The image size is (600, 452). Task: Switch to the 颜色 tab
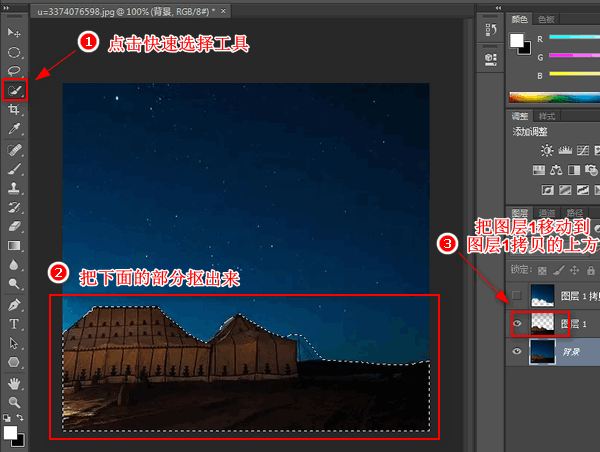(520, 19)
